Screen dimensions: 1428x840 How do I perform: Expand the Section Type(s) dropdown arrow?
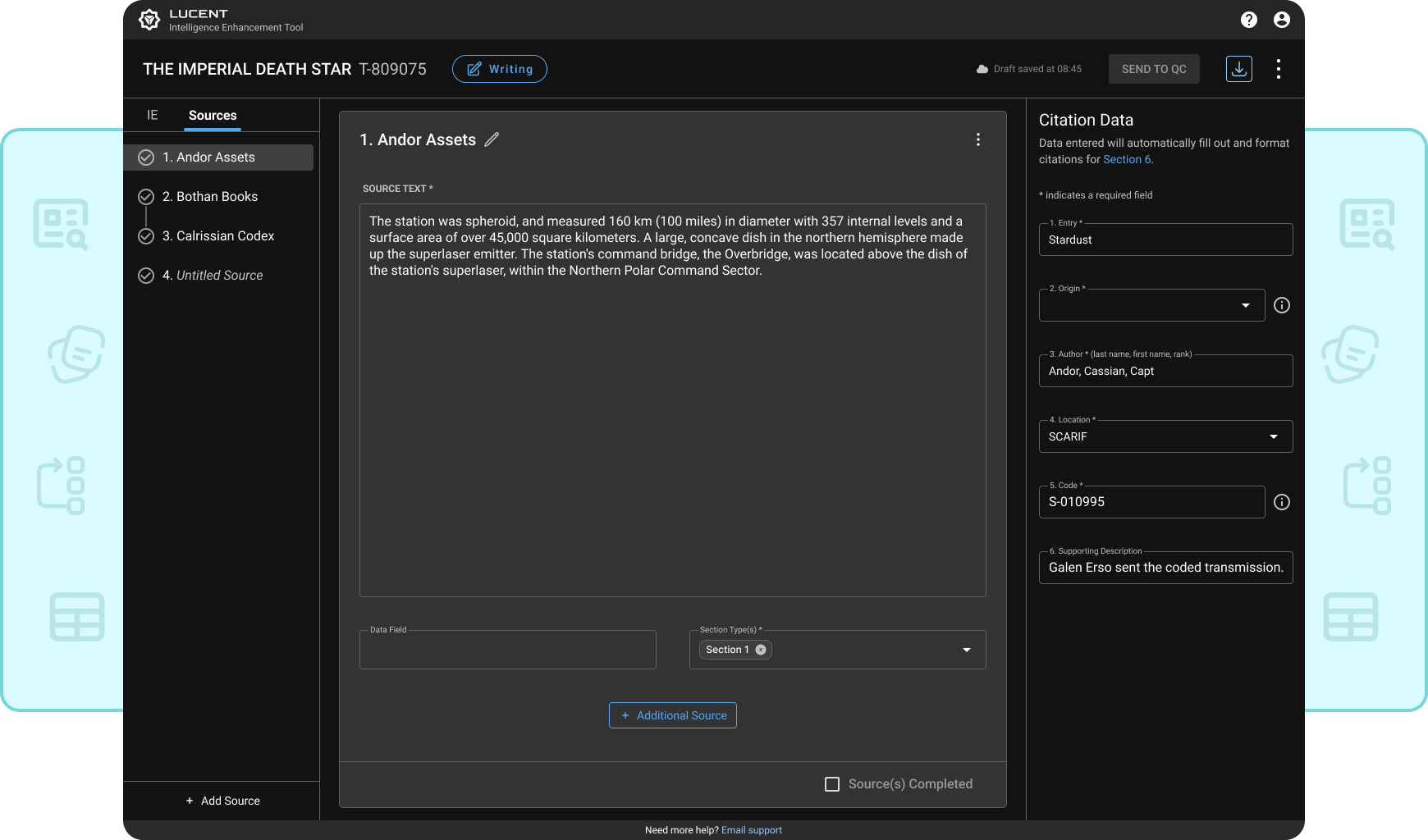(967, 650)
